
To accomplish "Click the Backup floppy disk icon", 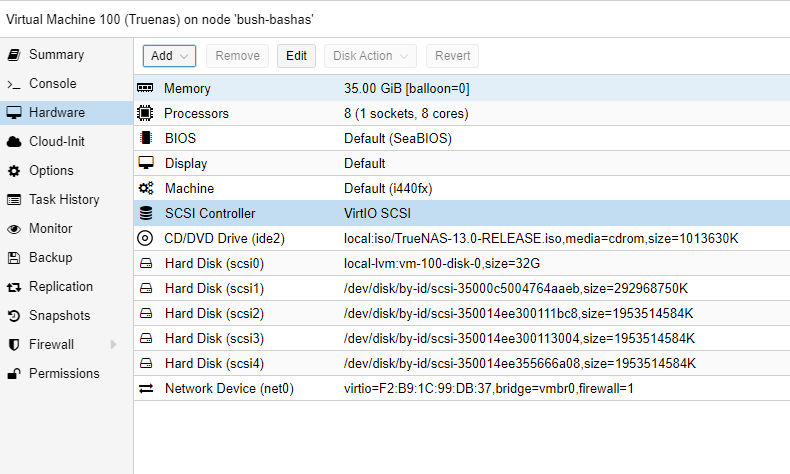I will pos(14,258).
